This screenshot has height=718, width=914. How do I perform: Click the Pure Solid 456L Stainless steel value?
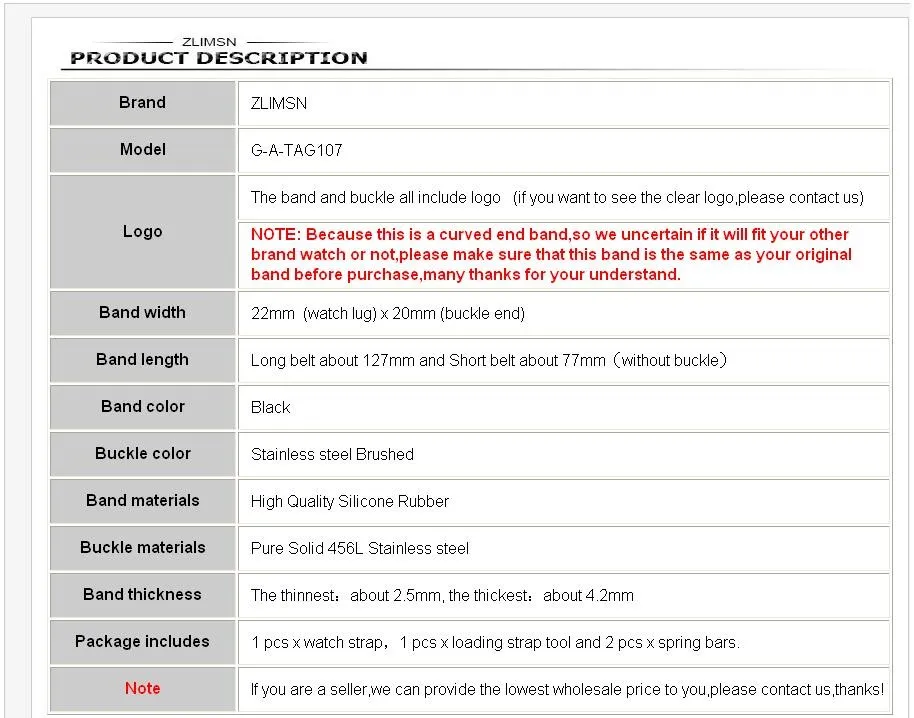tap(360, 548)
